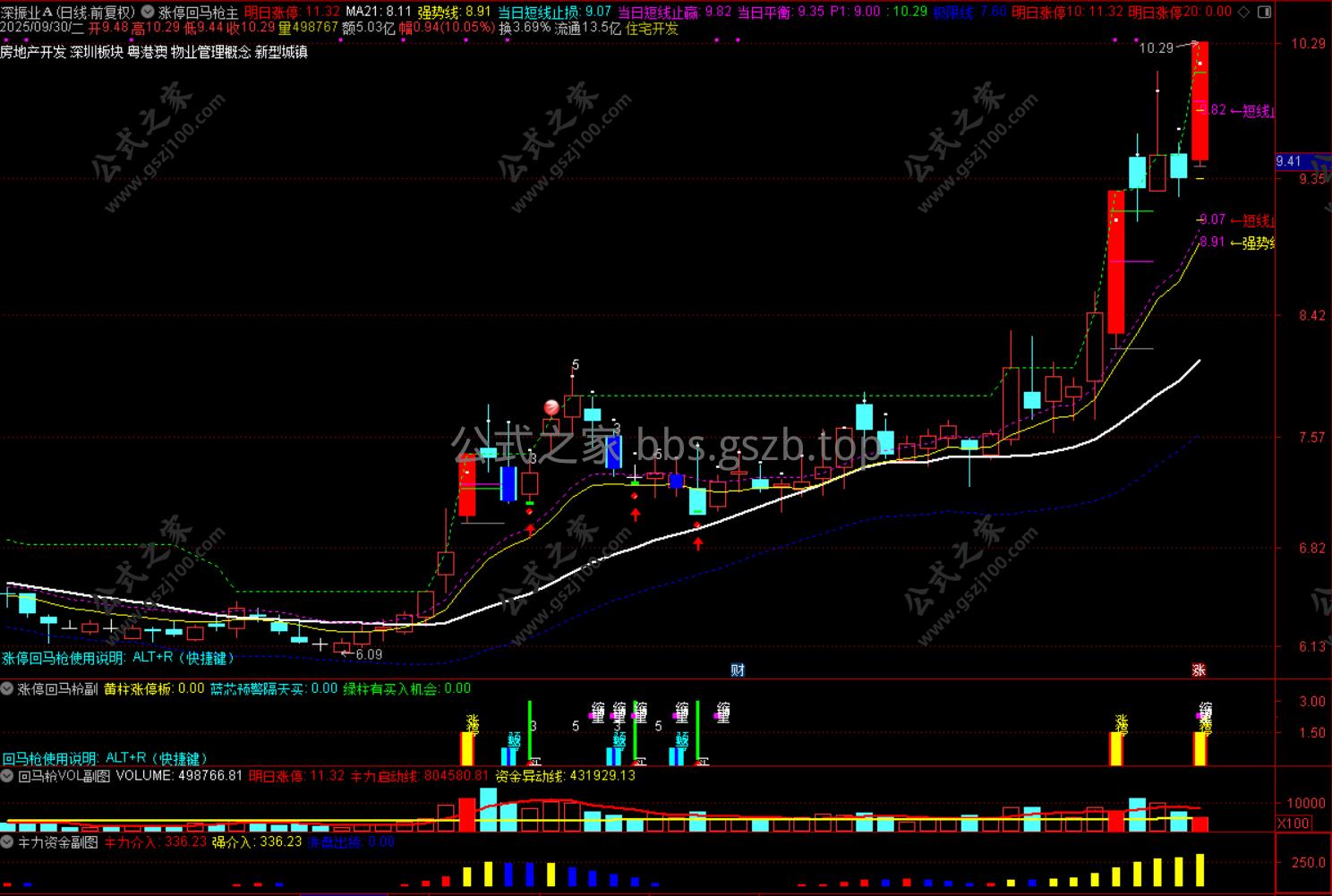Viewport: 1332px width, 896px height.
Task: Click the 强介入: 336.23 readout
Action: click(x=257, y=842)
